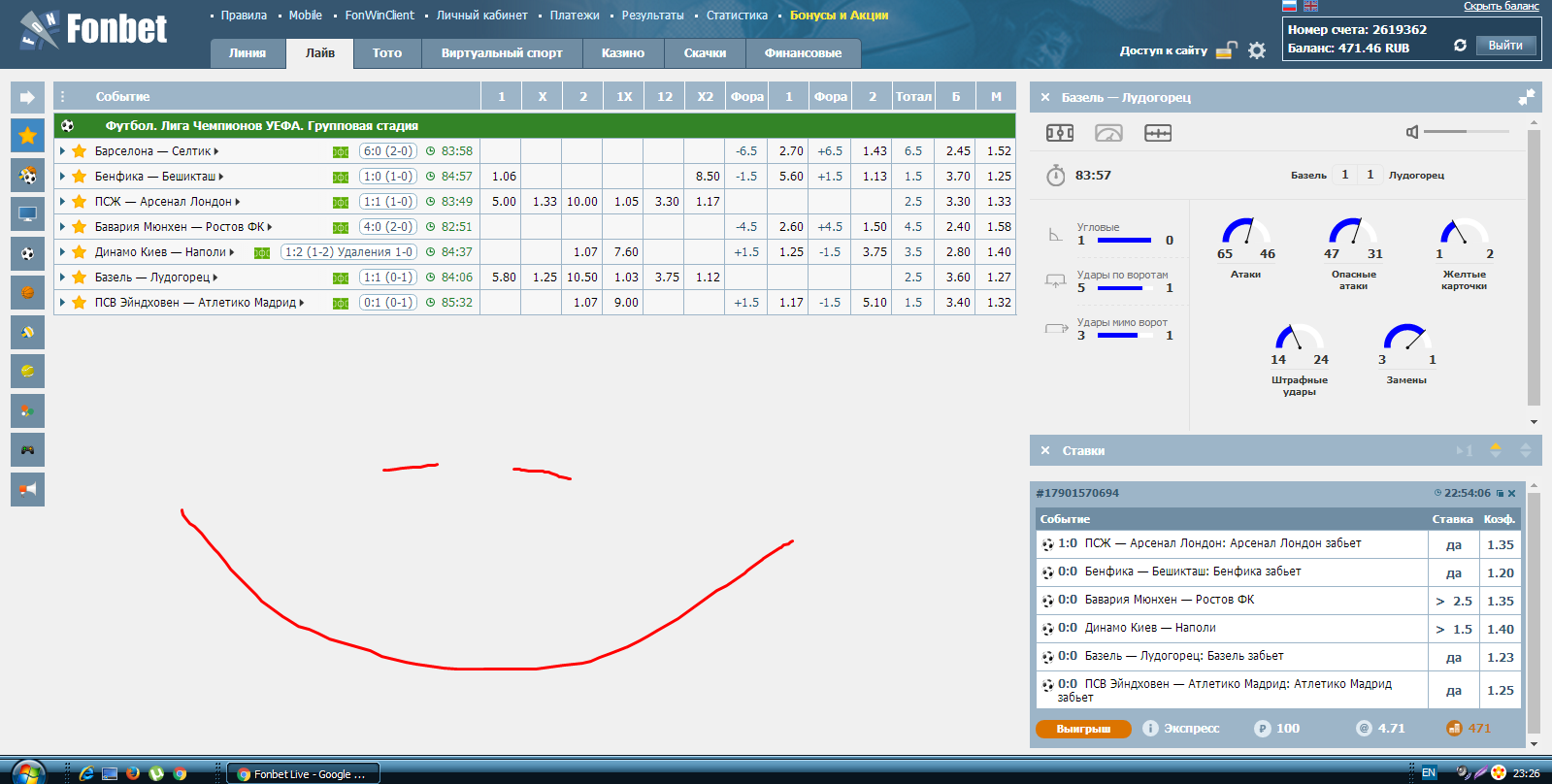Unfavorite Бенфика — Бешикташ star
Viewport: 1552px width, 784px height.
coord(80,177)
